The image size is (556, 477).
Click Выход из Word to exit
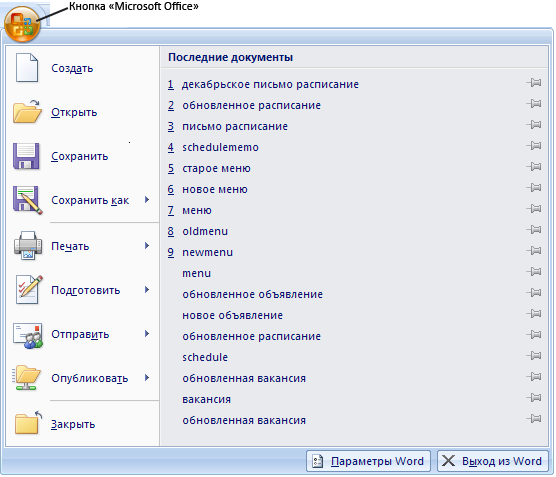(493, 461)
